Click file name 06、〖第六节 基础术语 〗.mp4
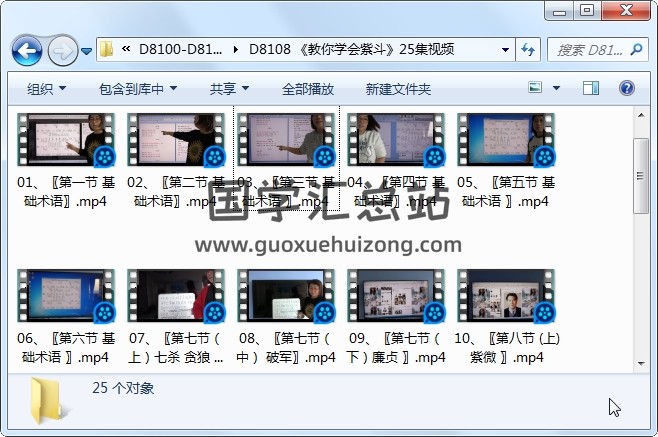This screenshot has height=437, width=658. (x=66, y=348)
